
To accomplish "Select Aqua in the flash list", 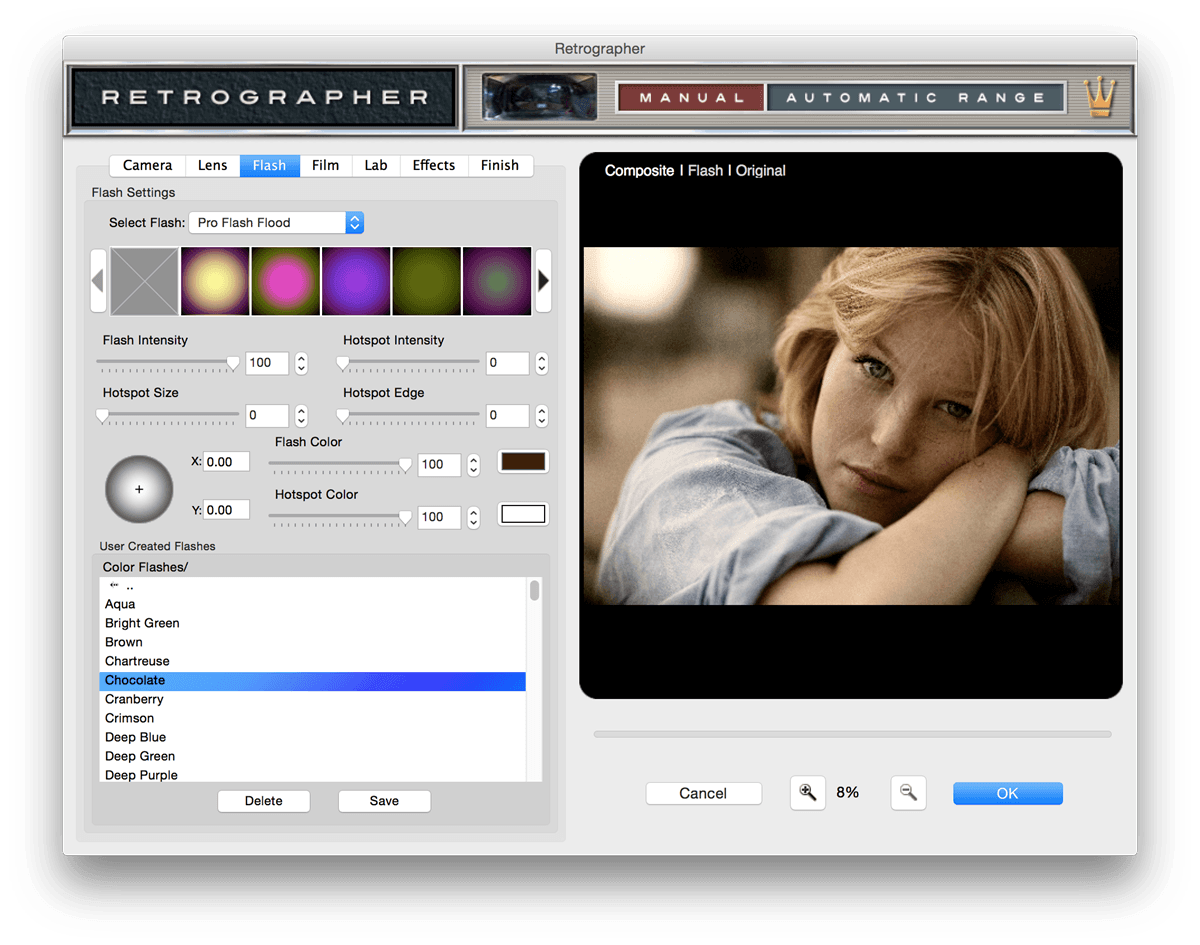I will click(x=313, y=604).
